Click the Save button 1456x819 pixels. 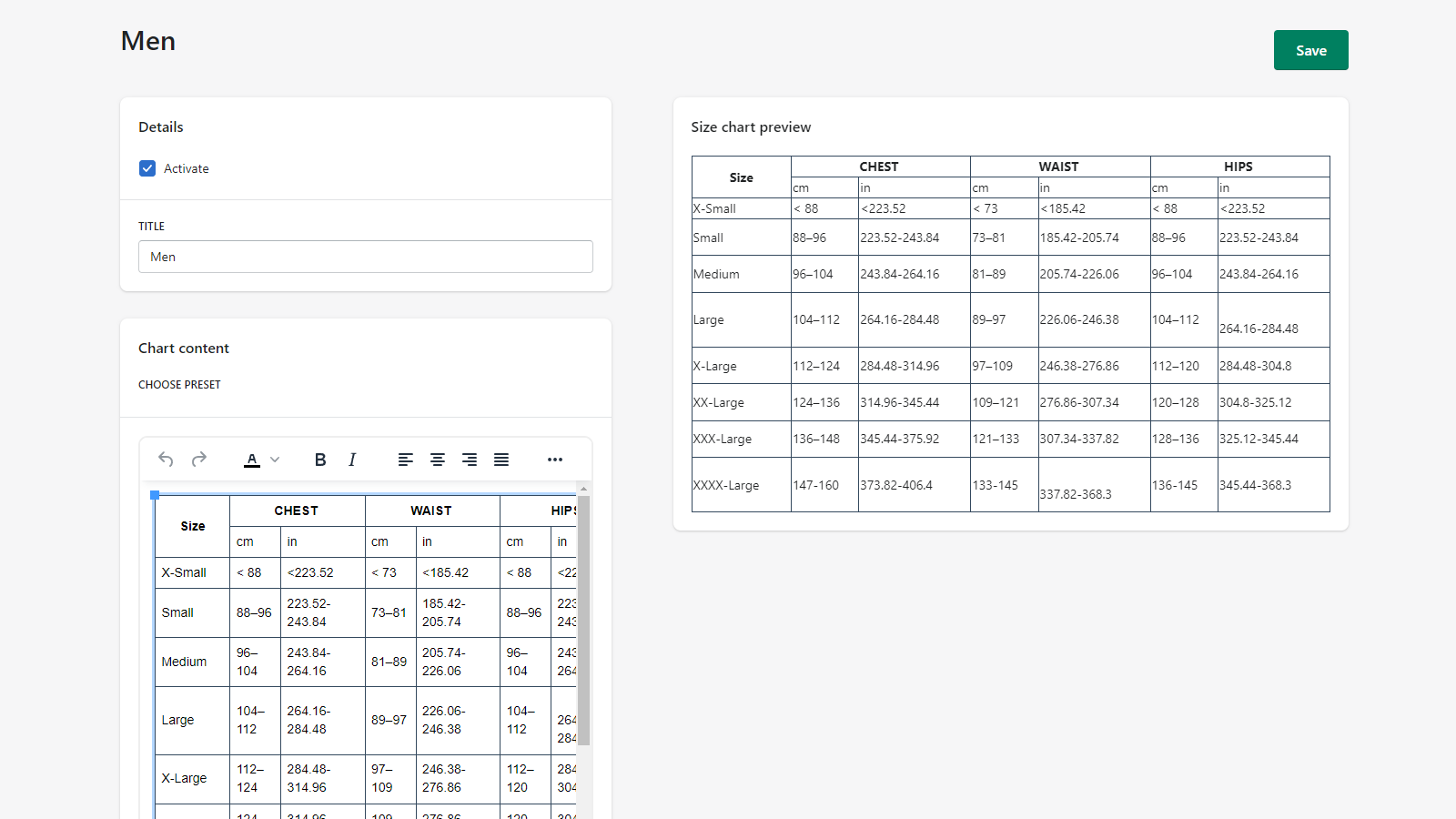1310,50
